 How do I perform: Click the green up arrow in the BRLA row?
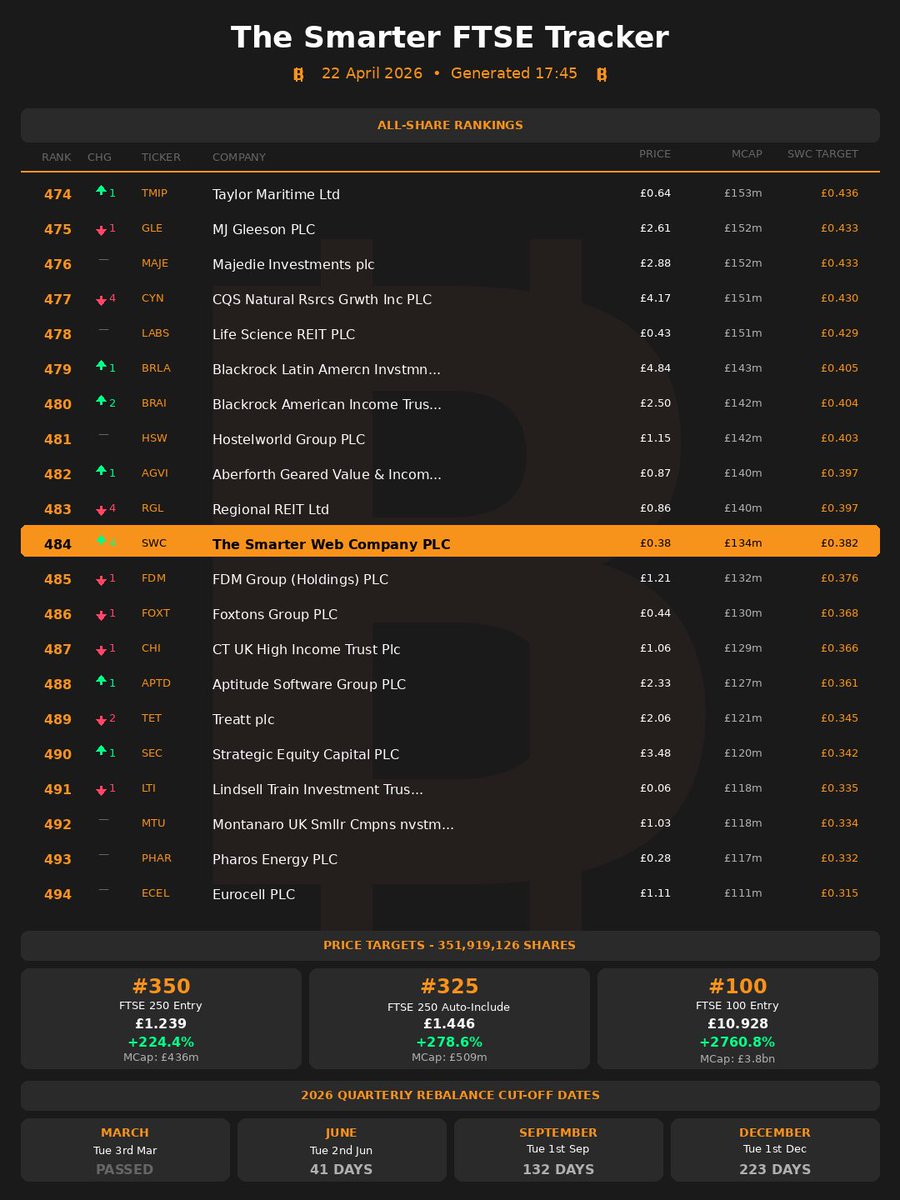(101, 365)
